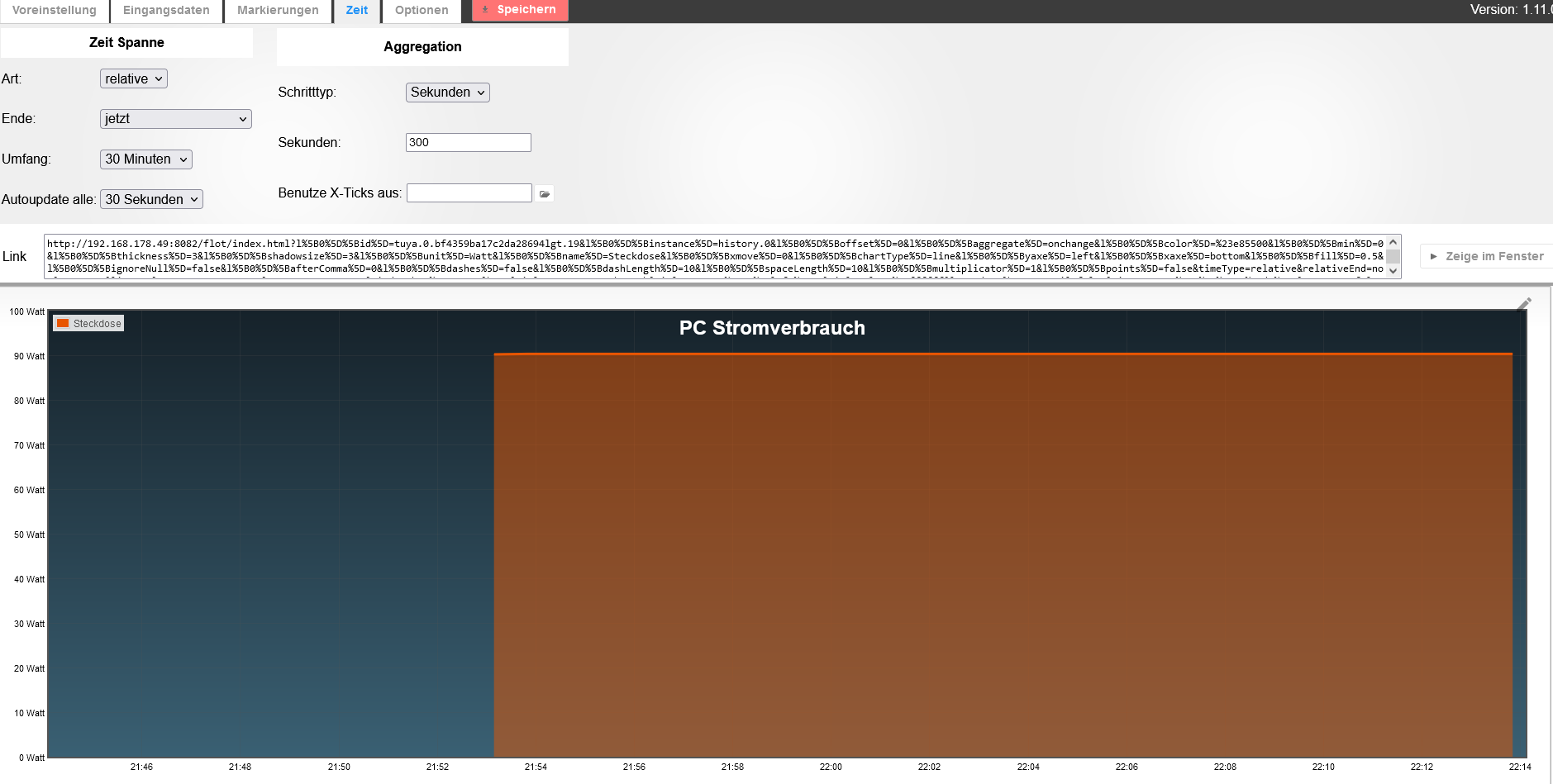Image resolution: width=1553 pixels, height=784 pixels.
Task: Click the link box scroll down arrow
Action: (1393, 271)
